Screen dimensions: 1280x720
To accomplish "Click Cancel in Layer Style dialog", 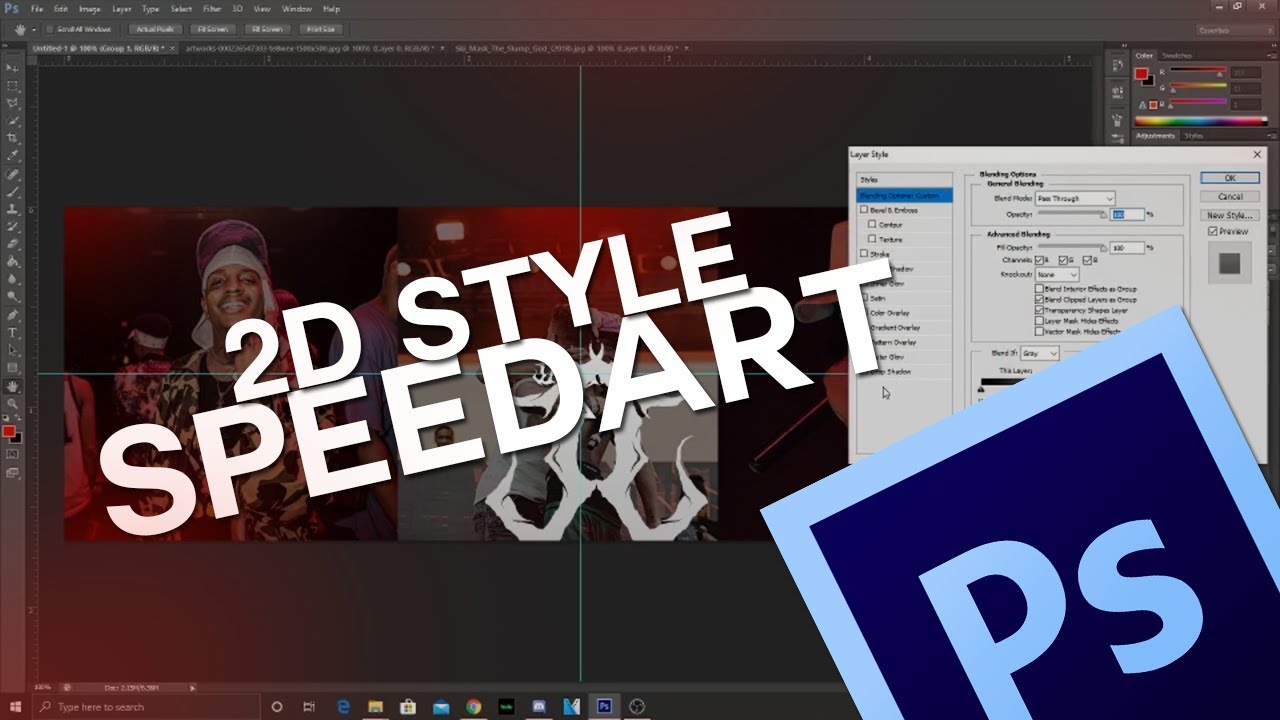I will 1231,196.
